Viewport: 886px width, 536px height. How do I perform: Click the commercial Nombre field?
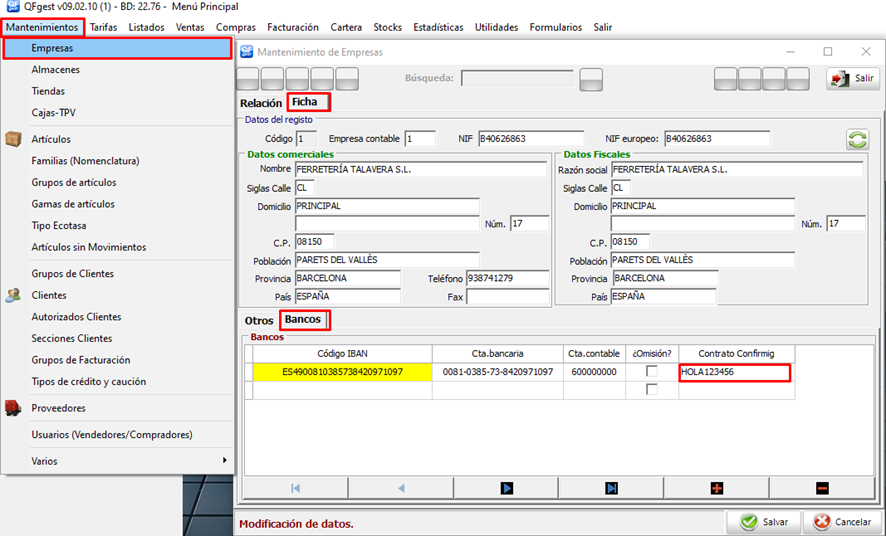point(421,169)
